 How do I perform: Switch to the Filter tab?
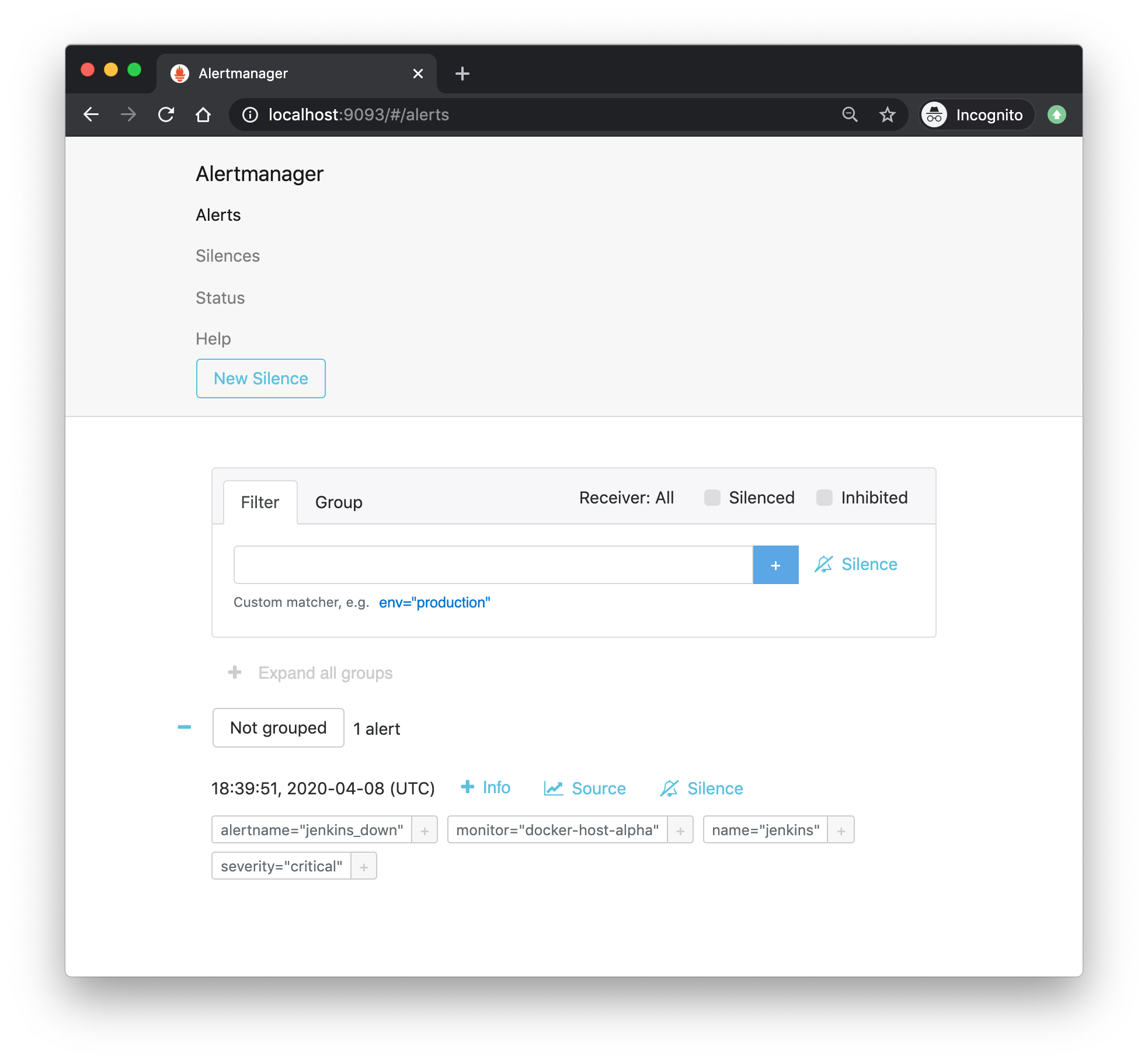click(260, 502)
